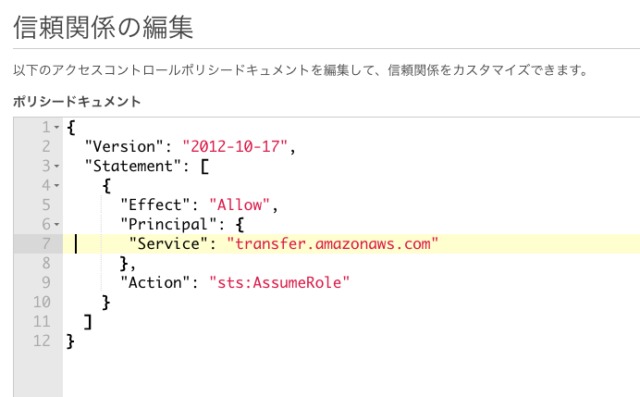Screen dimensions: 640x397
Task: Click the "Version" key on line 2
Action: [124, 147]
